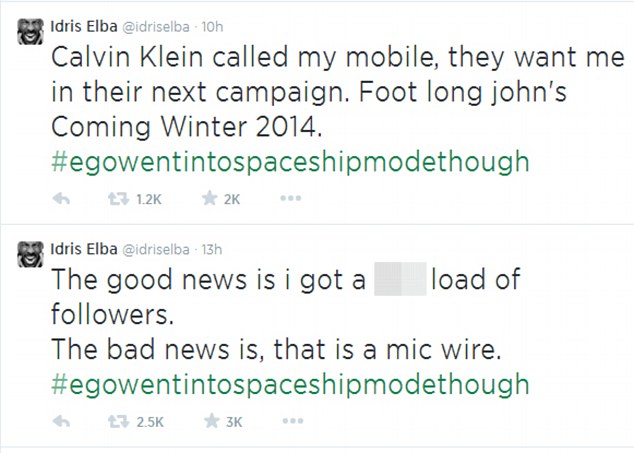Favorite the mic wire tweet star
This screenshot has height=453, width=634.
point(211,421)
